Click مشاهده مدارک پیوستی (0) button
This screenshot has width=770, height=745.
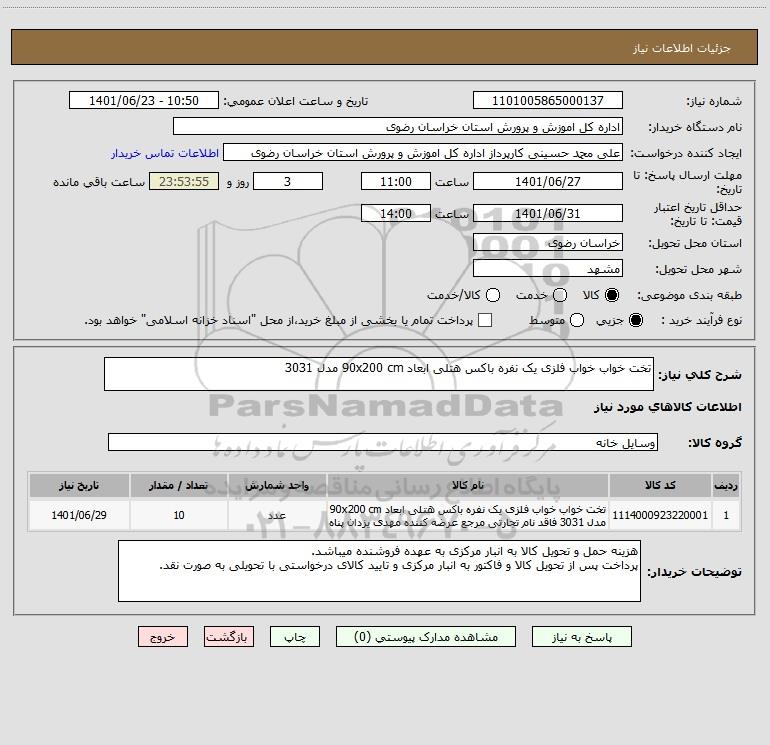426,637
